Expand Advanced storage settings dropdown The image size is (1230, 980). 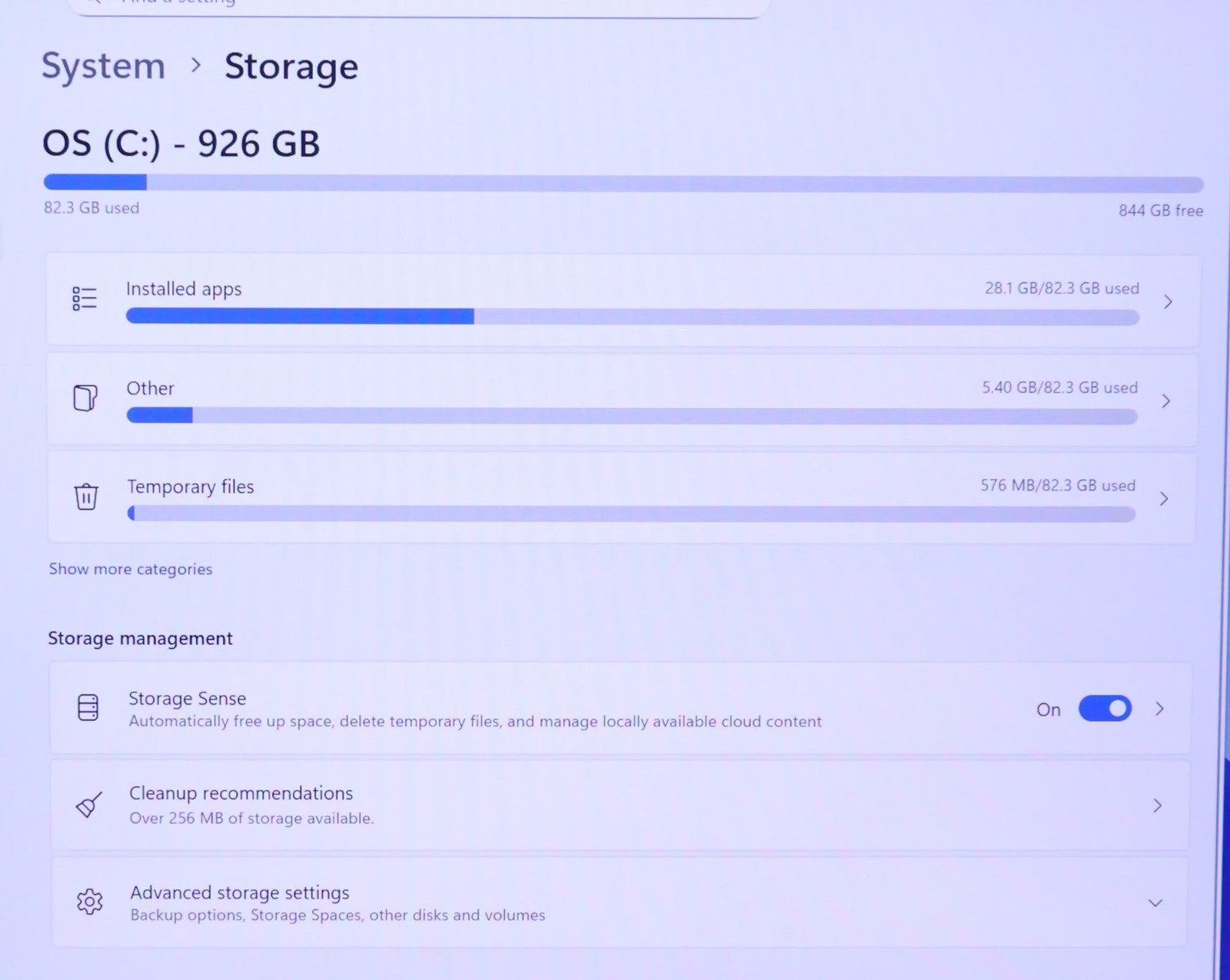(x=1155, y=902)
